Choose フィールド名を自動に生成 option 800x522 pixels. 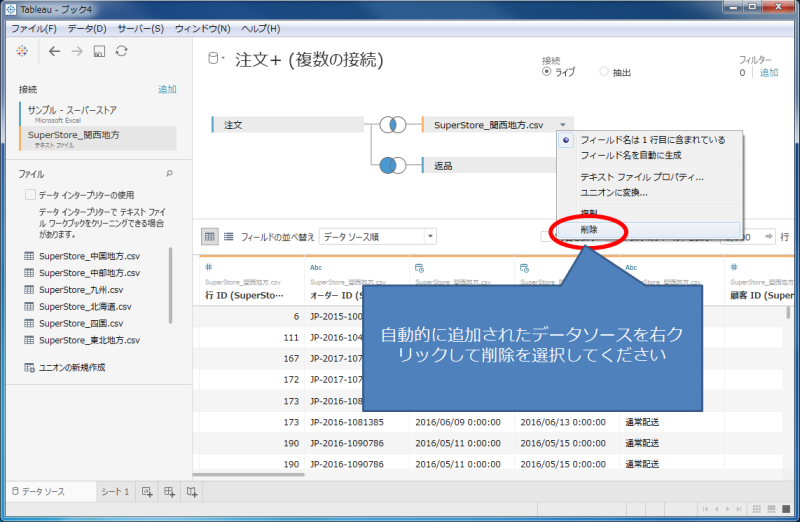click(x=631, y=155)
